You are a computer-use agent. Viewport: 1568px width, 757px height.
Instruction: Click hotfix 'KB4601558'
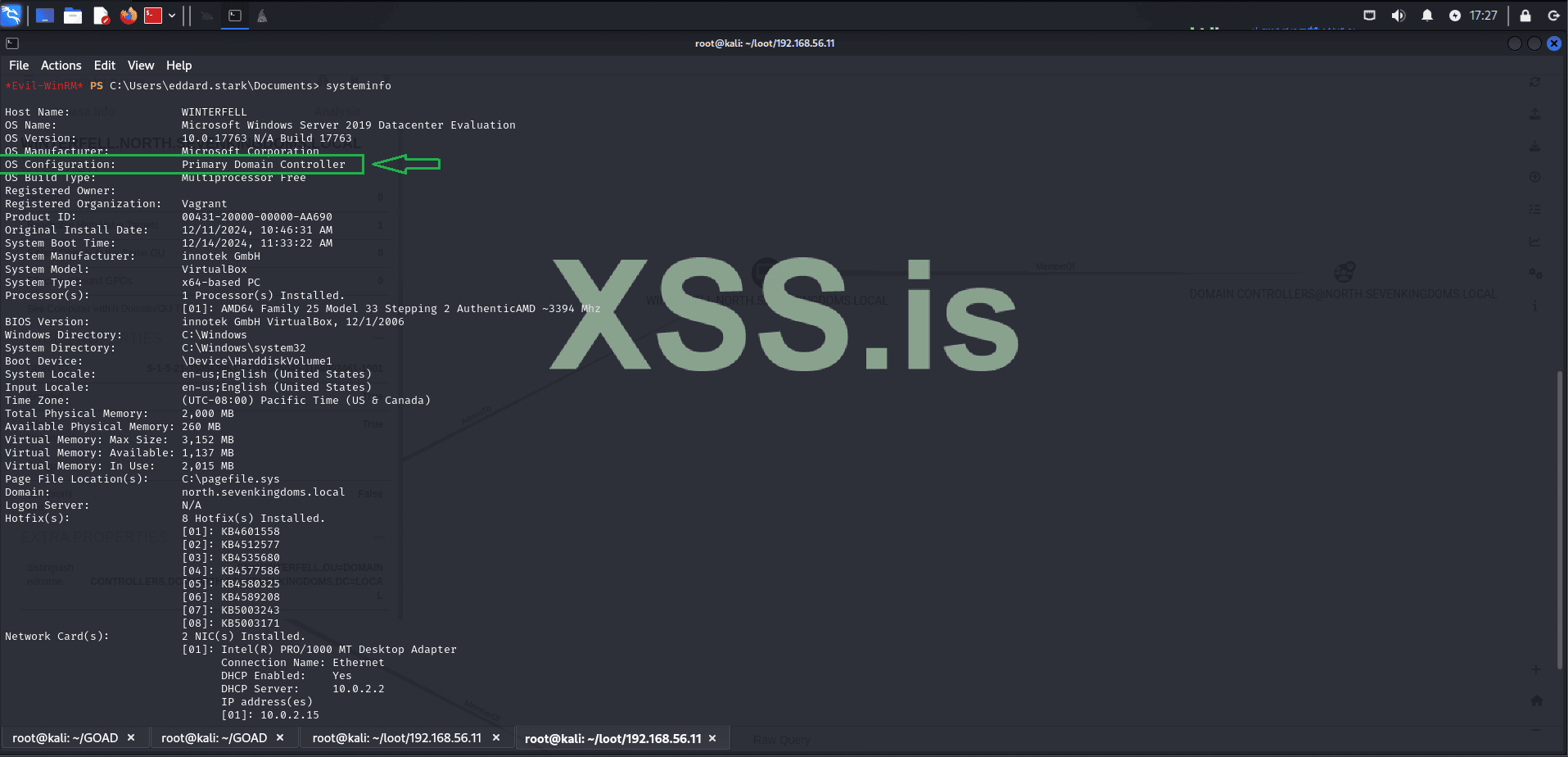pos(251,532)
